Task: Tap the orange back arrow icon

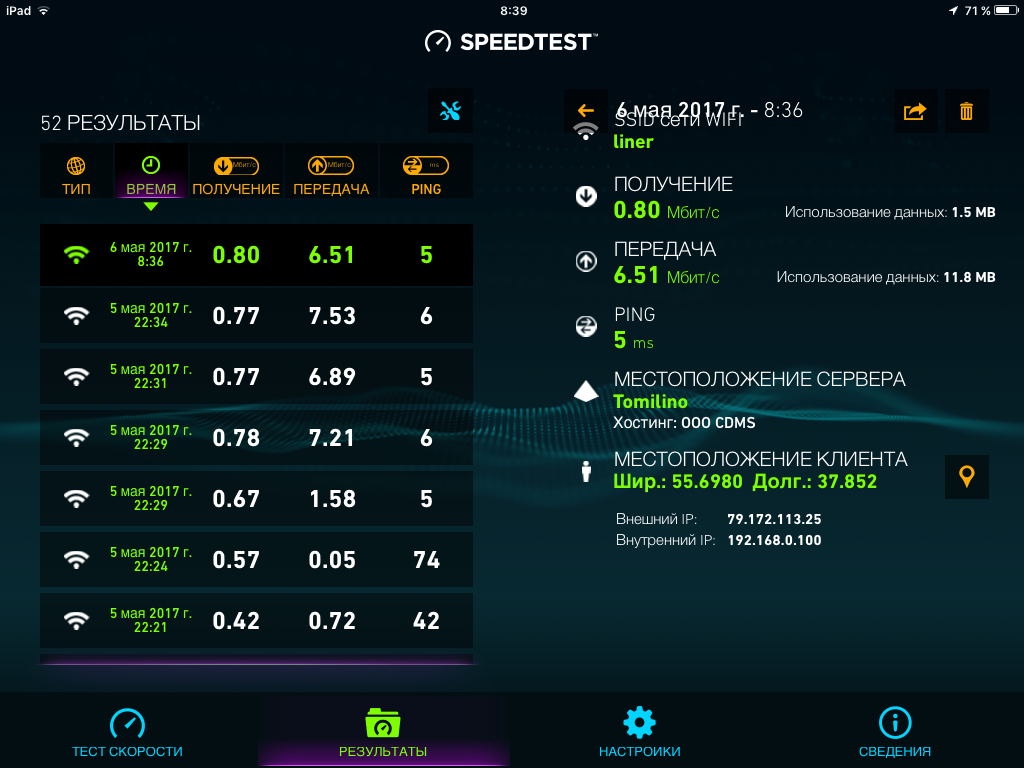Action: tap(586, 111)
